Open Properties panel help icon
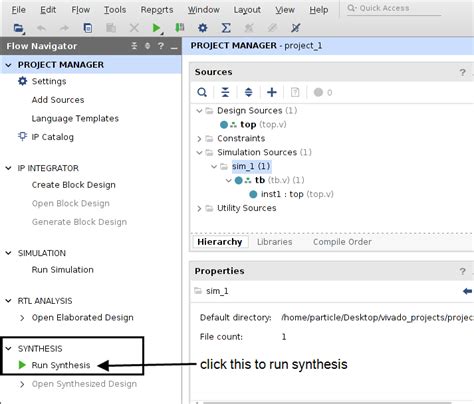This screenshot has height=404, width=474. 462,271
